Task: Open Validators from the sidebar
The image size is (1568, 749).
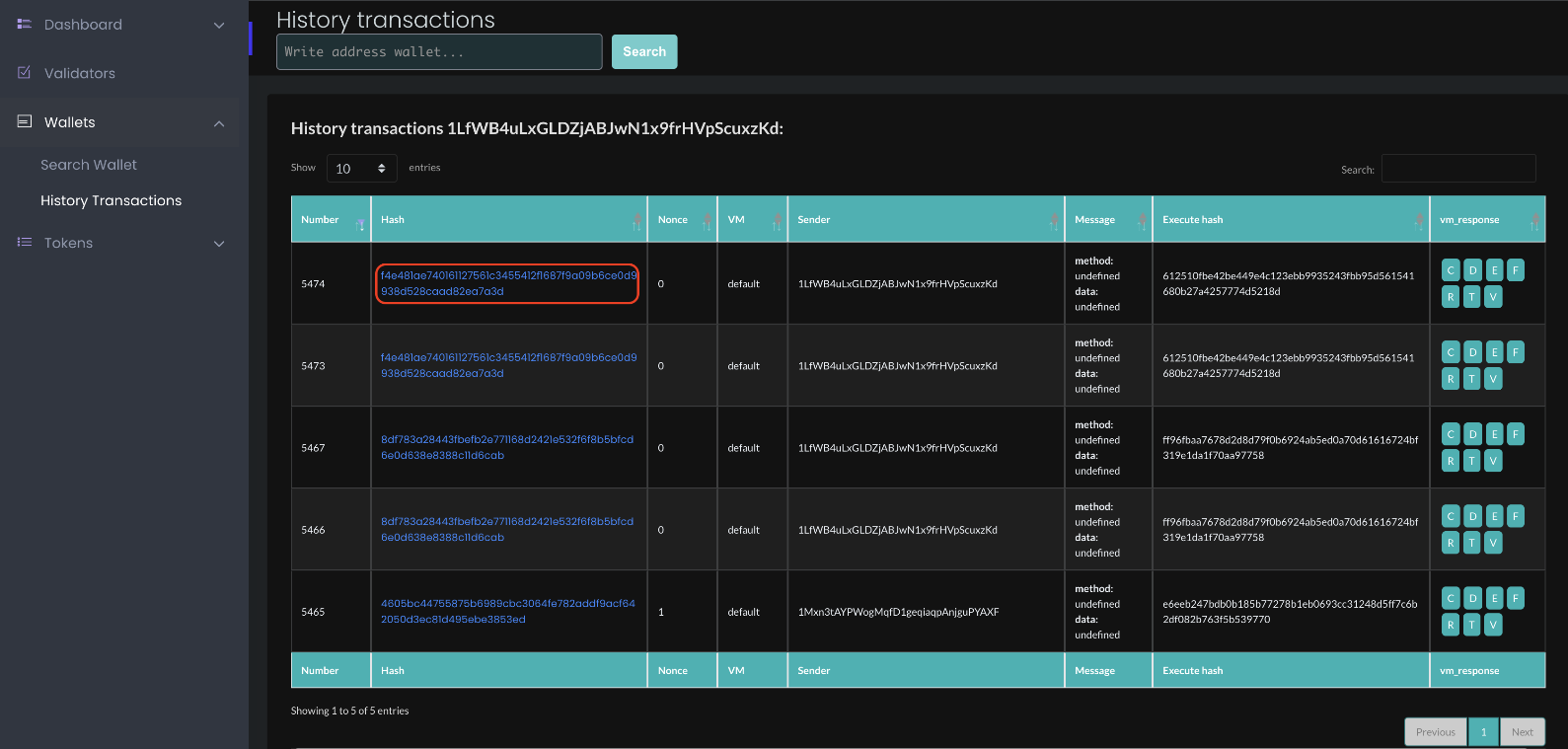Action: point(80,73)
